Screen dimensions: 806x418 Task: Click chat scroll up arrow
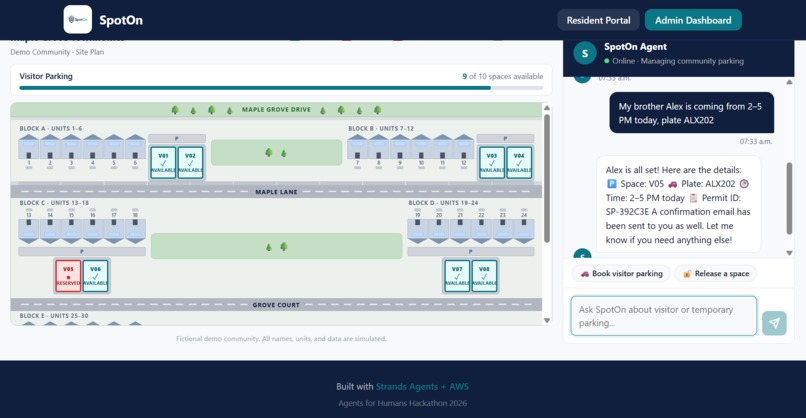point(789,82)
